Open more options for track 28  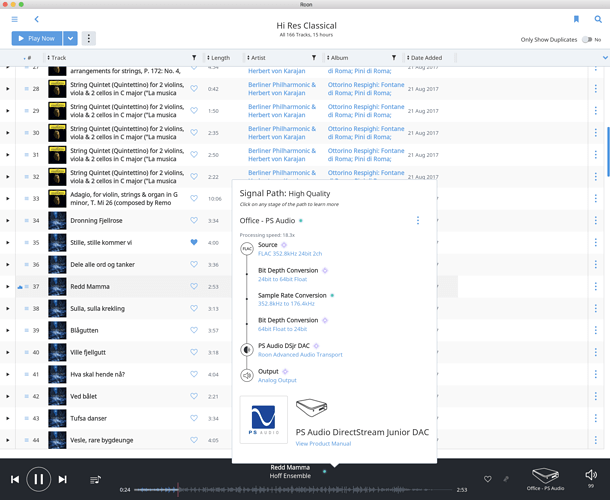[596, 89]
